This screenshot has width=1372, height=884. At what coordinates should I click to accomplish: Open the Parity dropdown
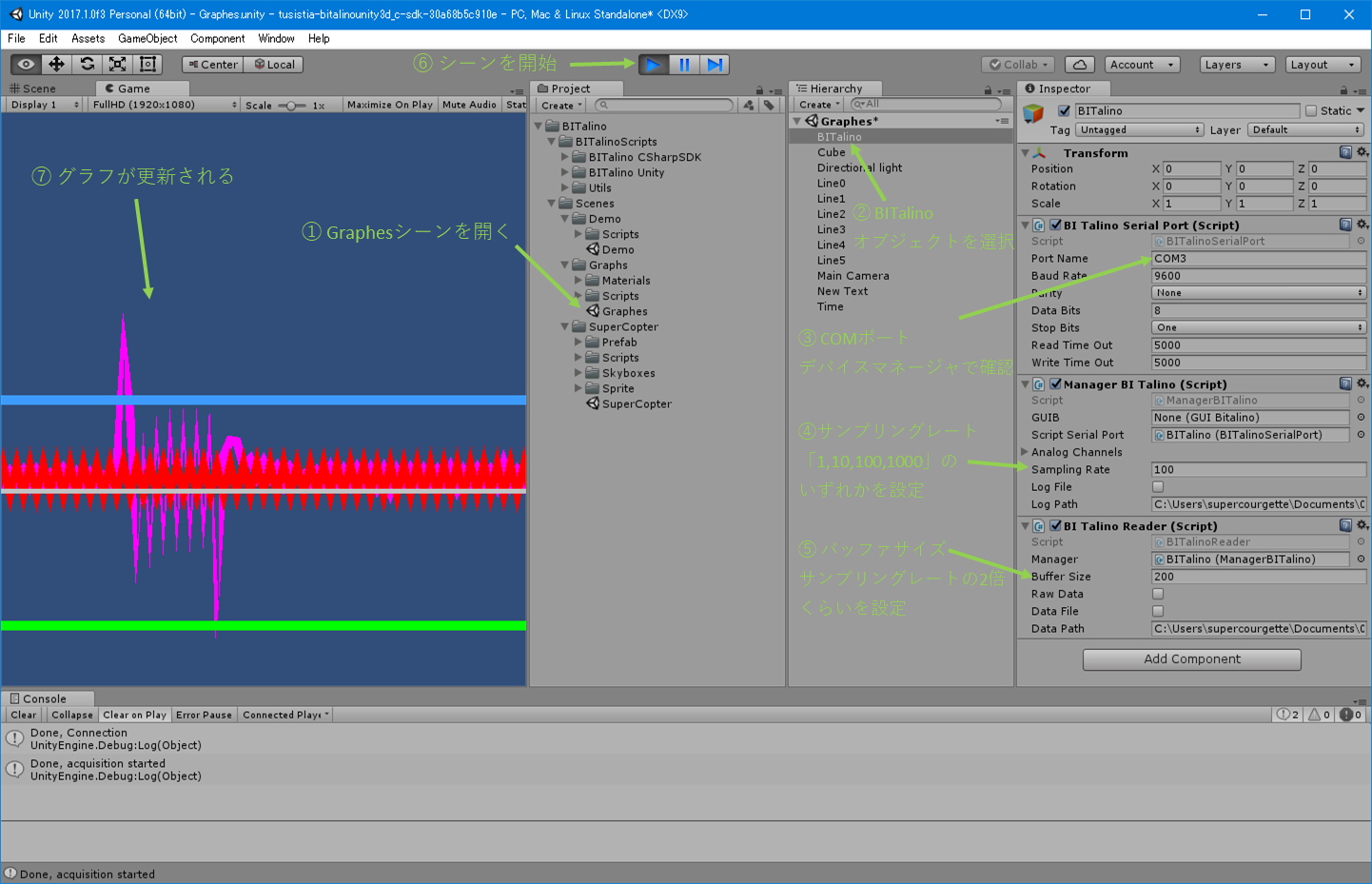click(1259, 293)
